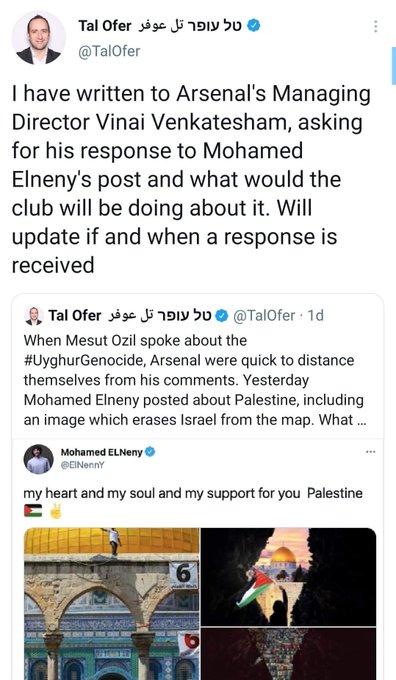The width and height of the screenshot is (396, 680).
Task: Click the verified badge beside Tal Ofer's name
Action: (x=254, y=26)
